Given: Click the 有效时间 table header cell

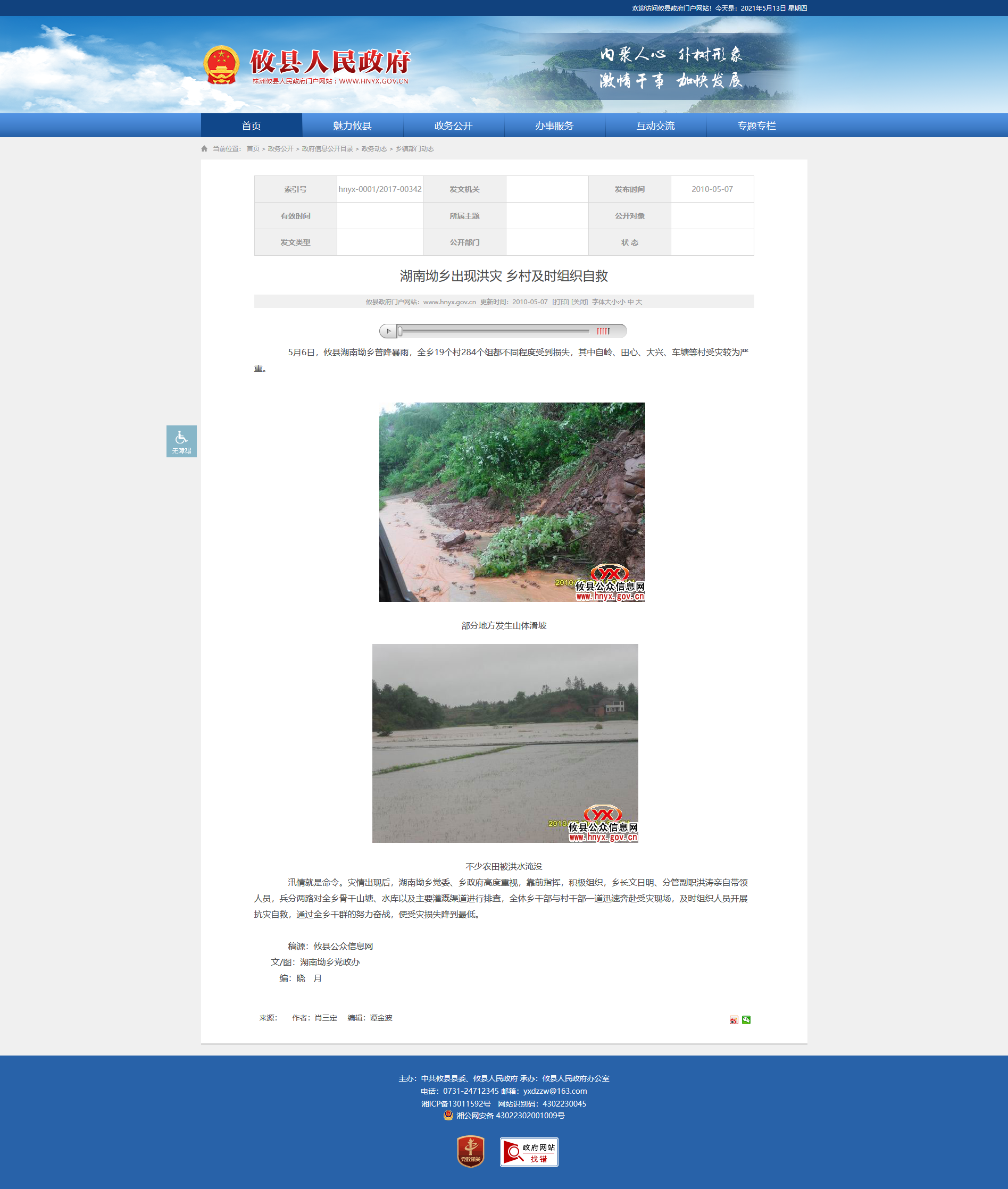Looking at the screenshot, I should pos(295,216).
